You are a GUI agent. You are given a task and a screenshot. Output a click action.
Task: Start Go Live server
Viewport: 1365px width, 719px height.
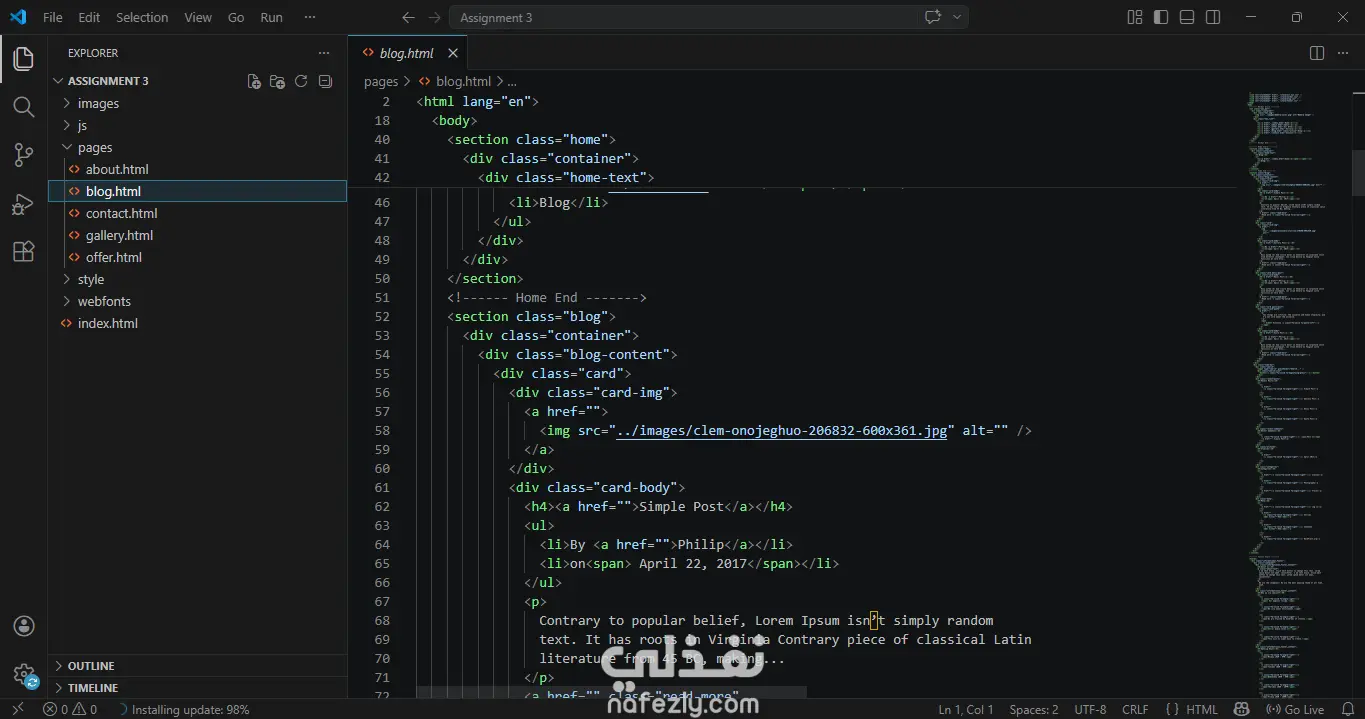tap(1295, 709)
